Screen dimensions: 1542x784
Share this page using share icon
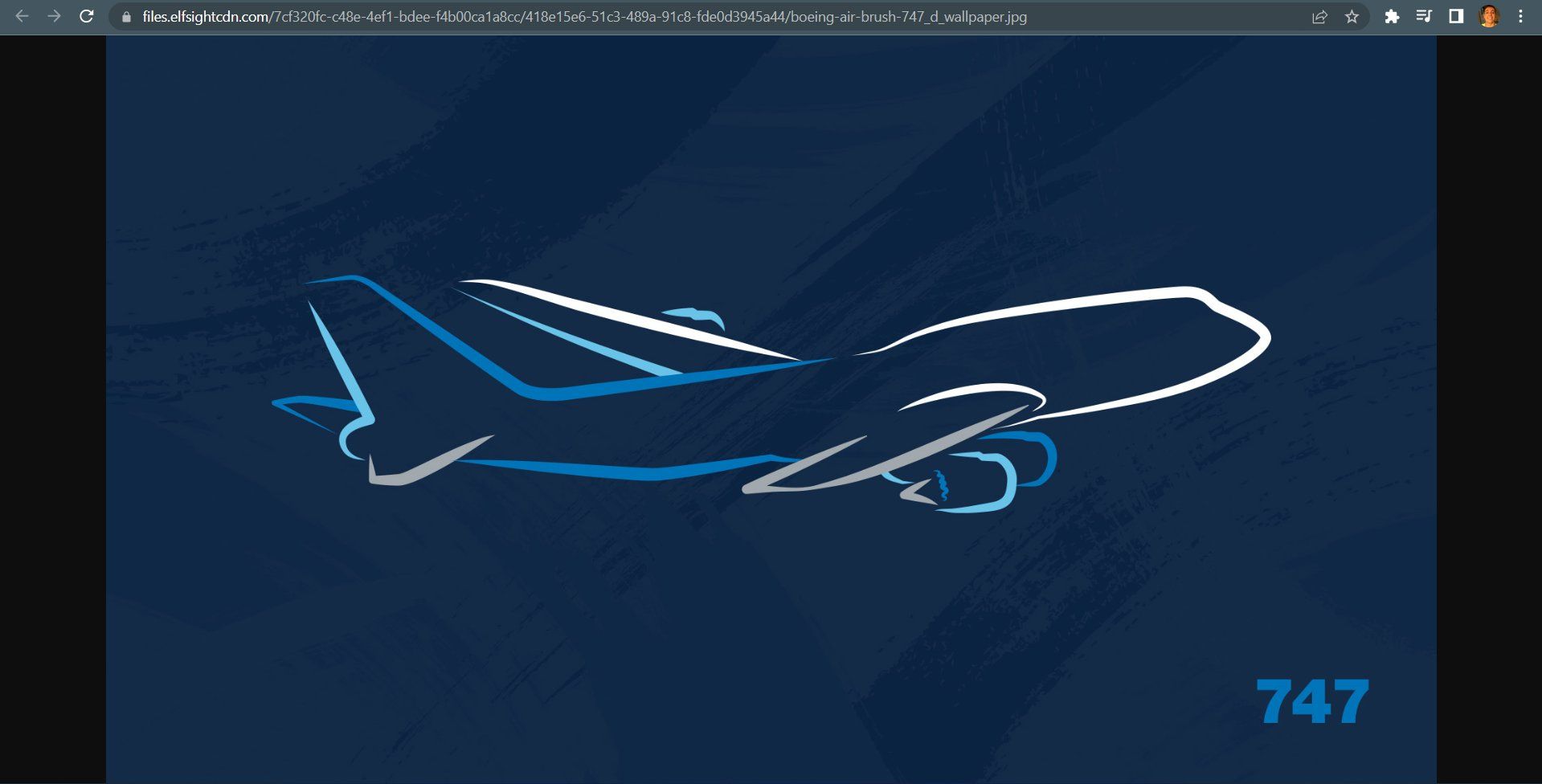coord(1319,17)
